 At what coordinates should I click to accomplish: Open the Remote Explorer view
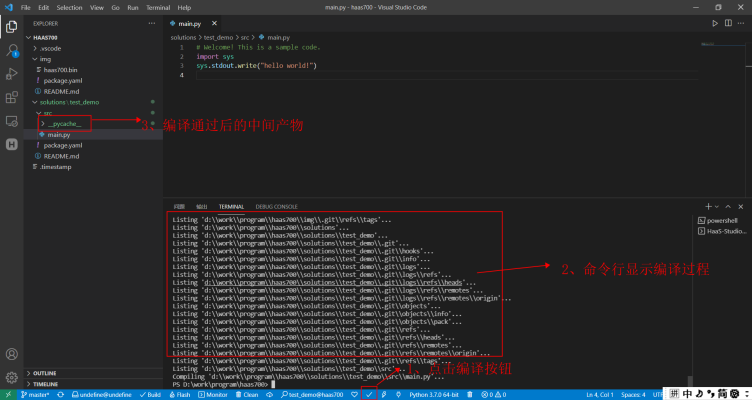point(12,121)
